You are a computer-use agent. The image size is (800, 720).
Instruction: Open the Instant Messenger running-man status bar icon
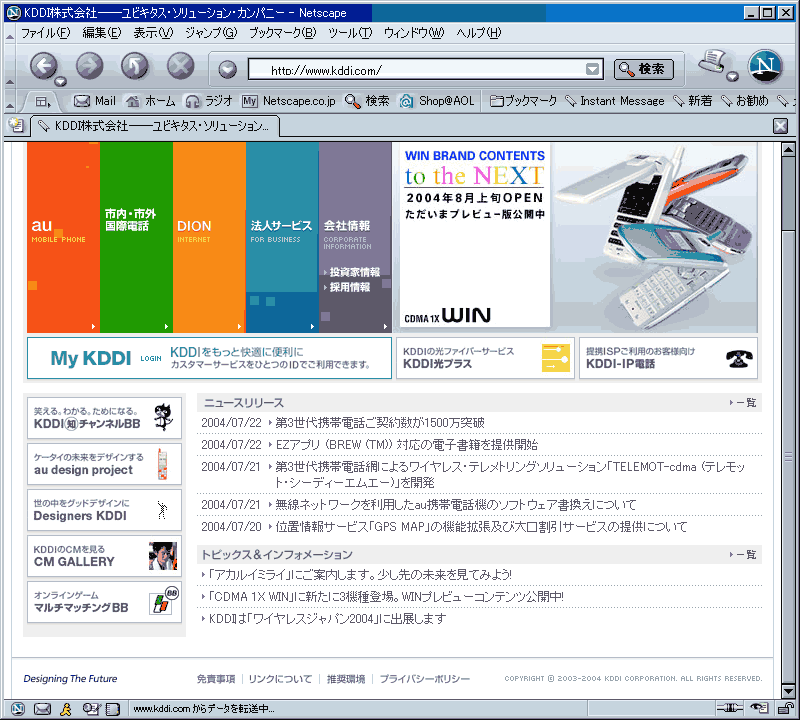pyautogui.click(x=66, y=708)
